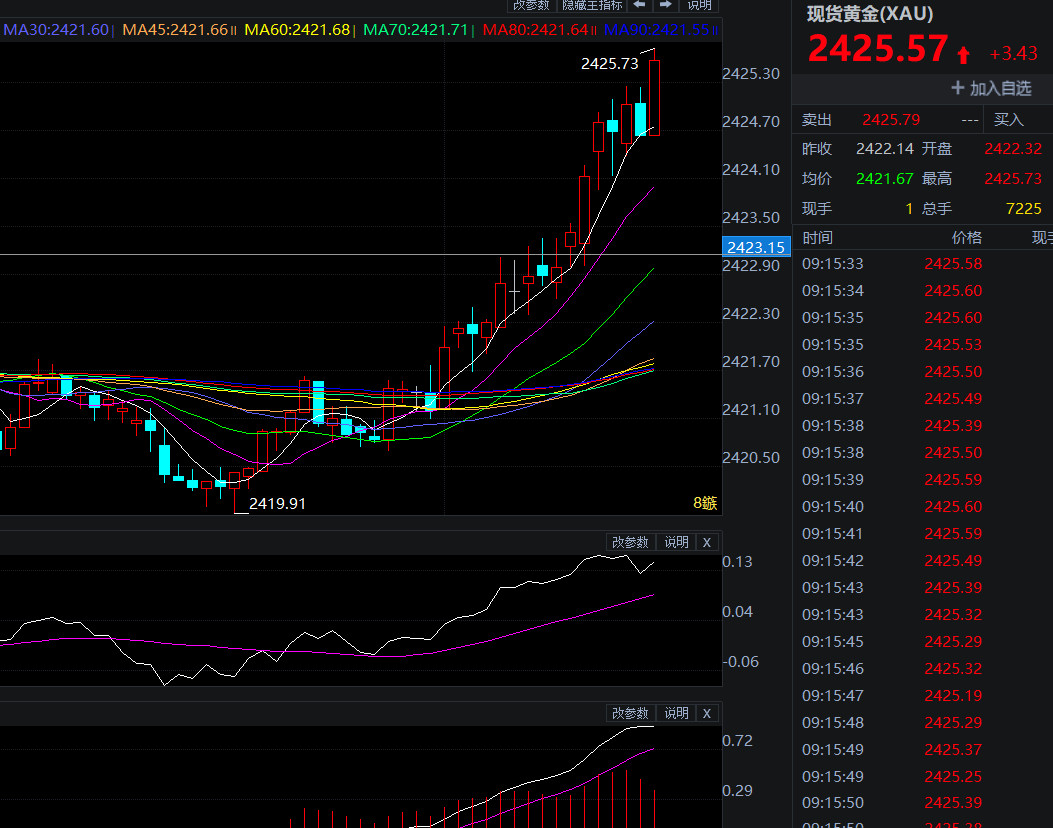Screen dimensions: 1053x828
Task: Close the bottom indicator panel with X
Action: [707, 713]
